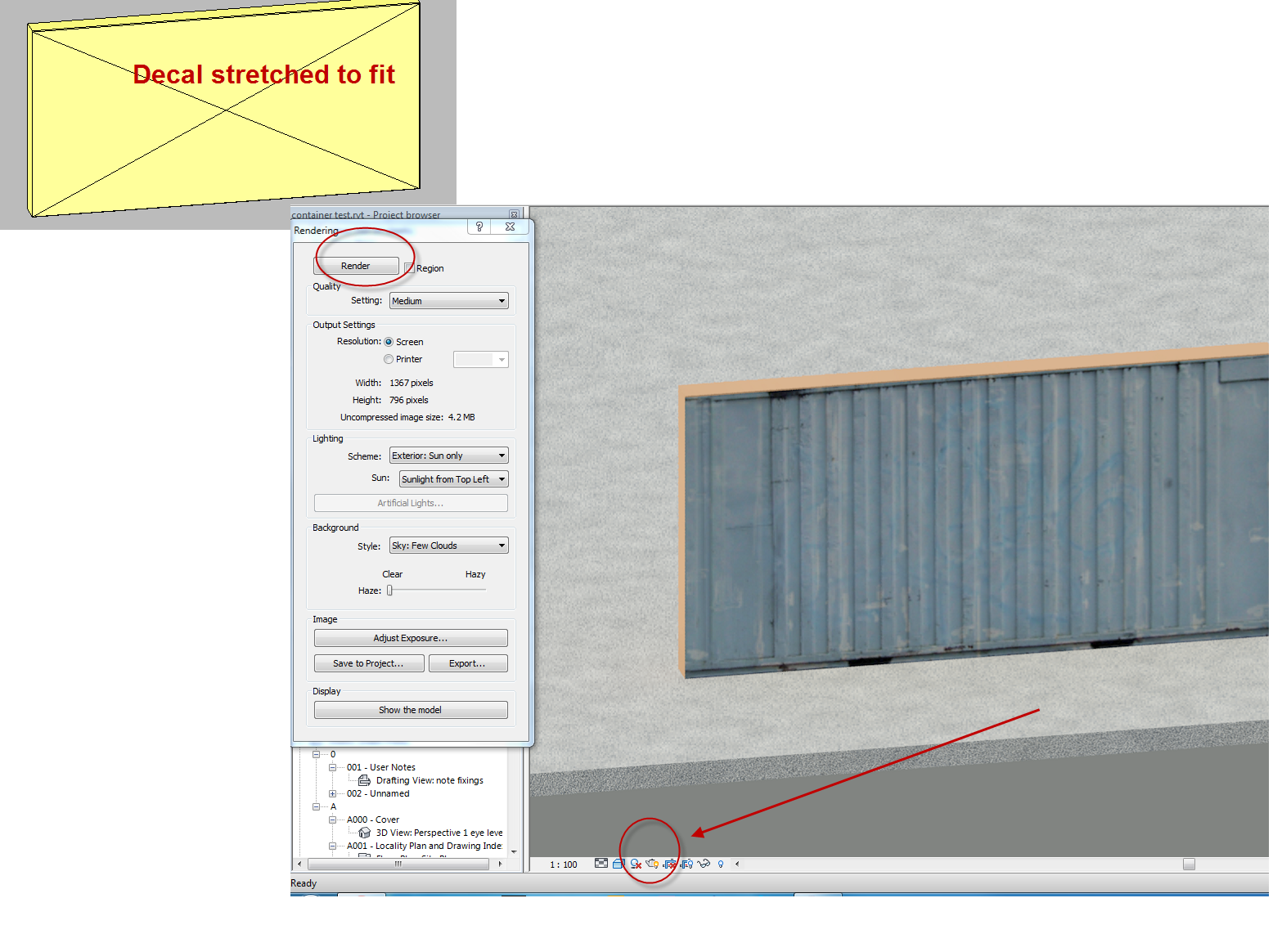Click the Crop View icon

(670, 864)
